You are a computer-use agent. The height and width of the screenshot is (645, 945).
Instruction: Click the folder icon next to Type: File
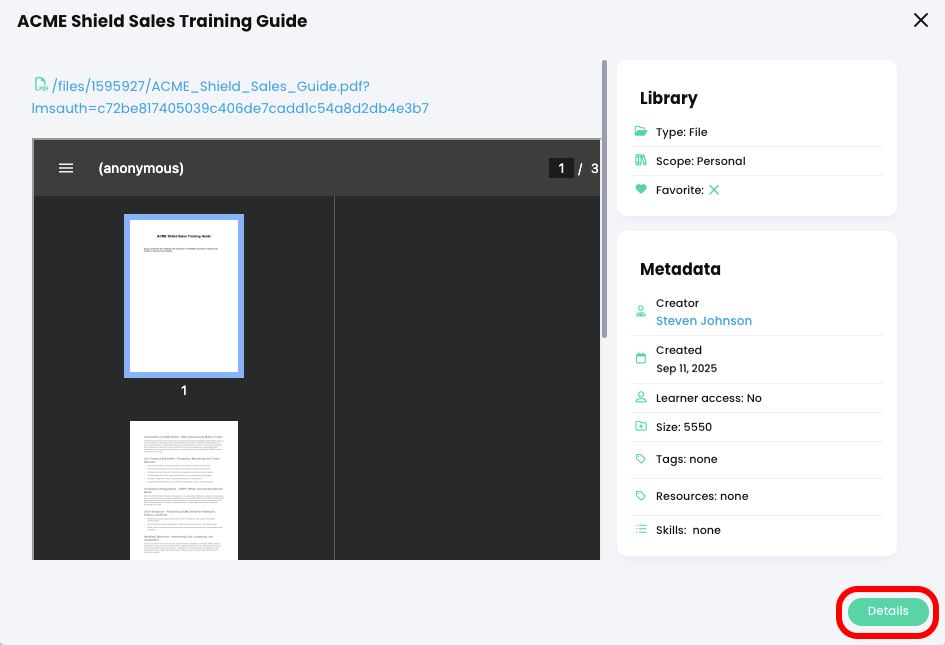pos(641,131)
